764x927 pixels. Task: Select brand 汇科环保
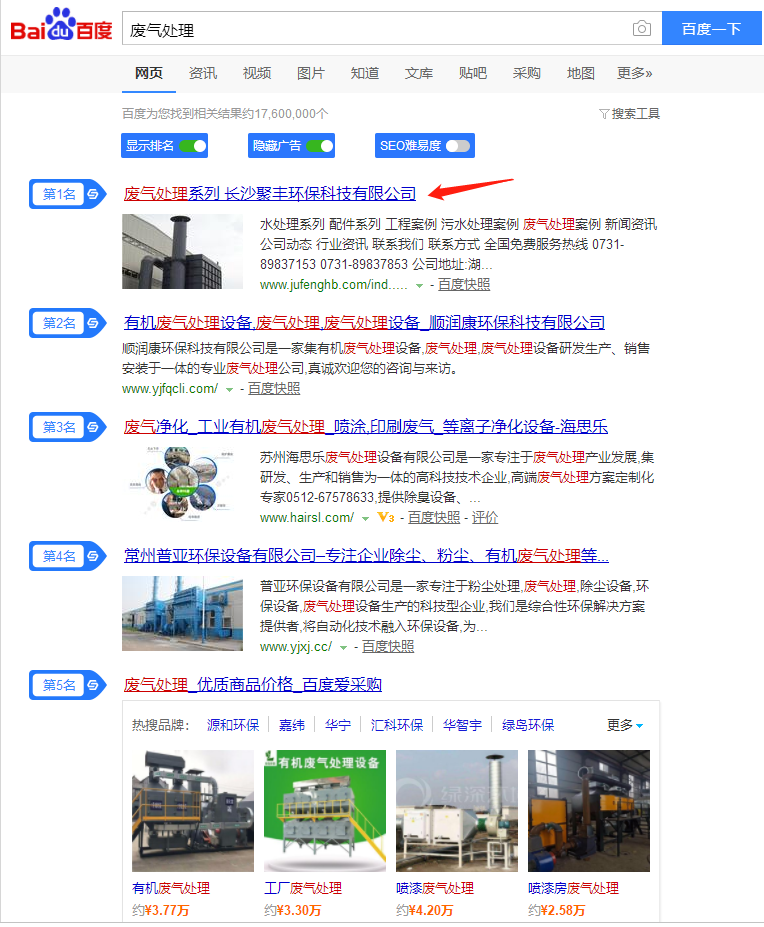[397, 725]
